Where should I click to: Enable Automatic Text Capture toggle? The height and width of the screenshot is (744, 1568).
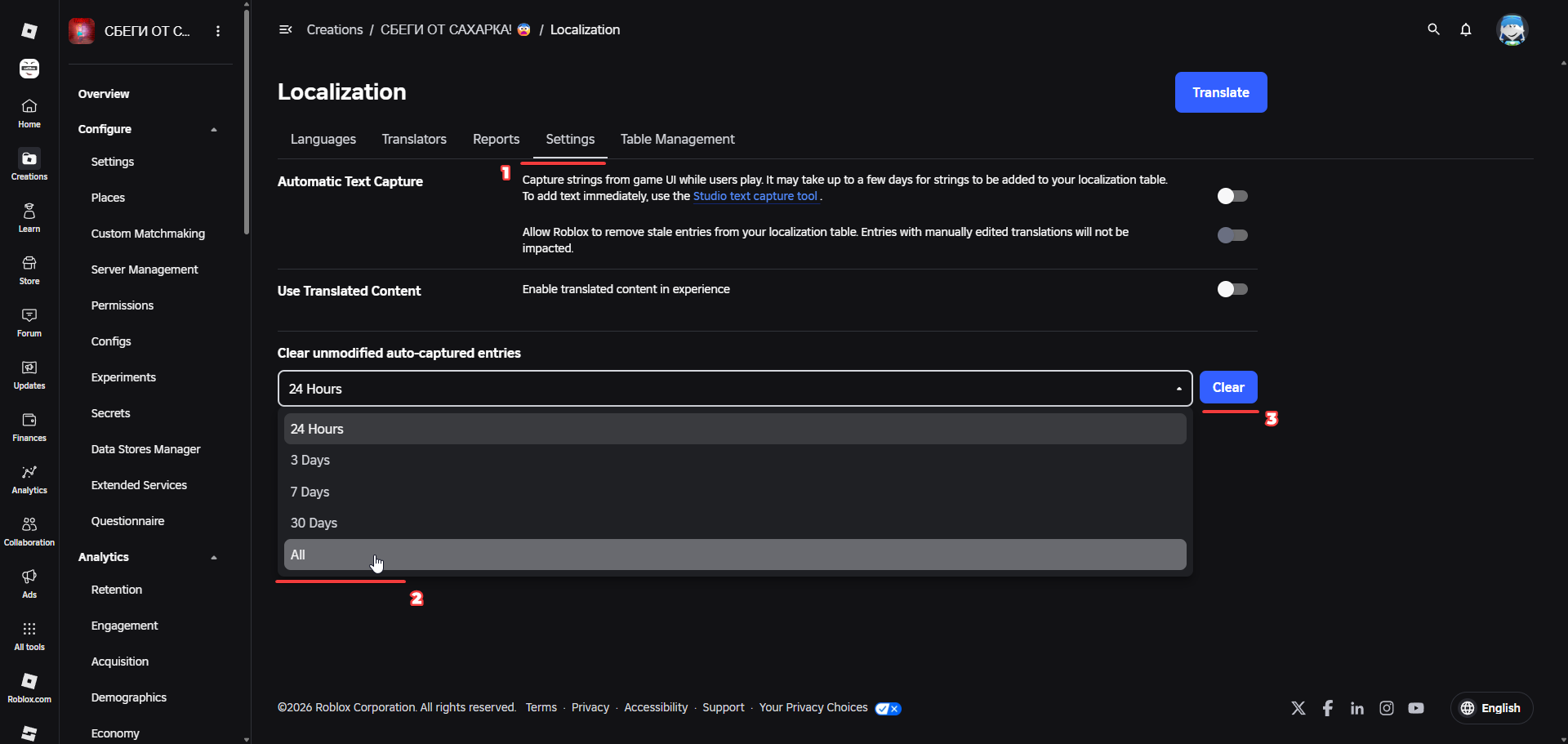pyautogui.click(x=1232, y=196)
